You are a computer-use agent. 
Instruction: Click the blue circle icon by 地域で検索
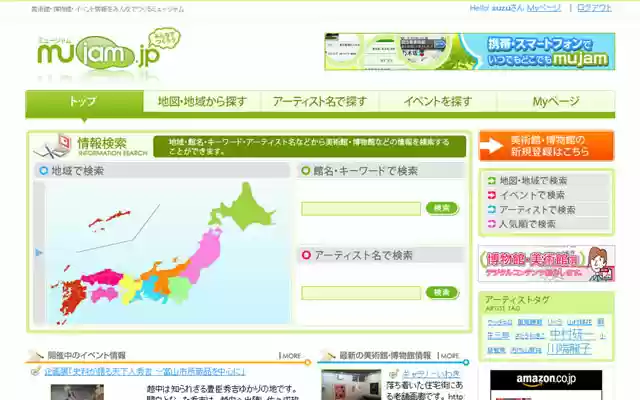click(43, 171)
